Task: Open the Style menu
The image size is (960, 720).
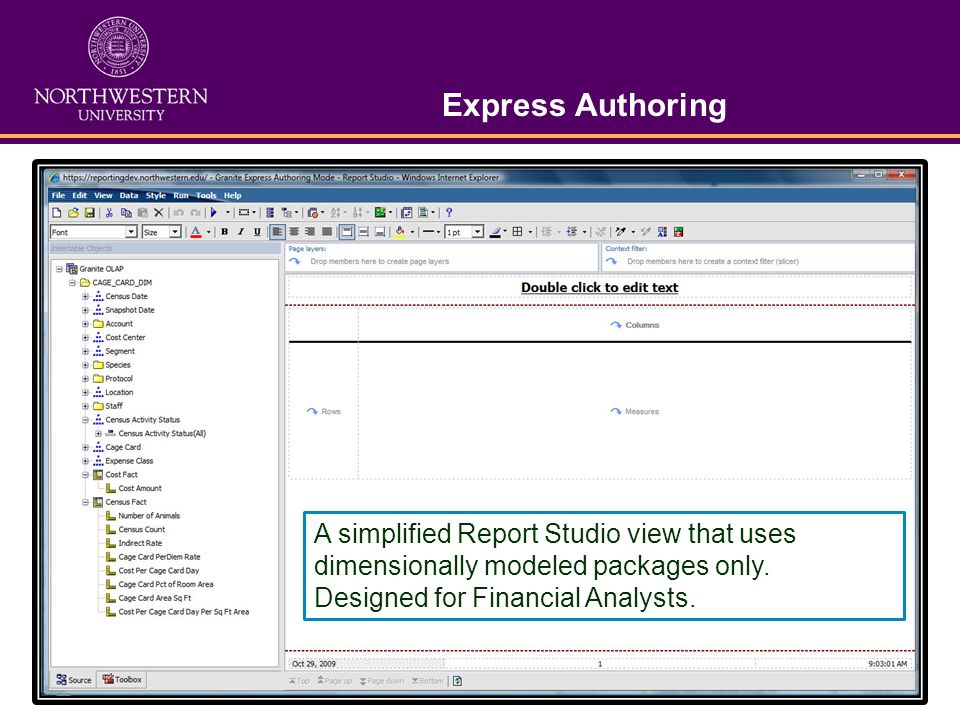Action: point(156,195)
